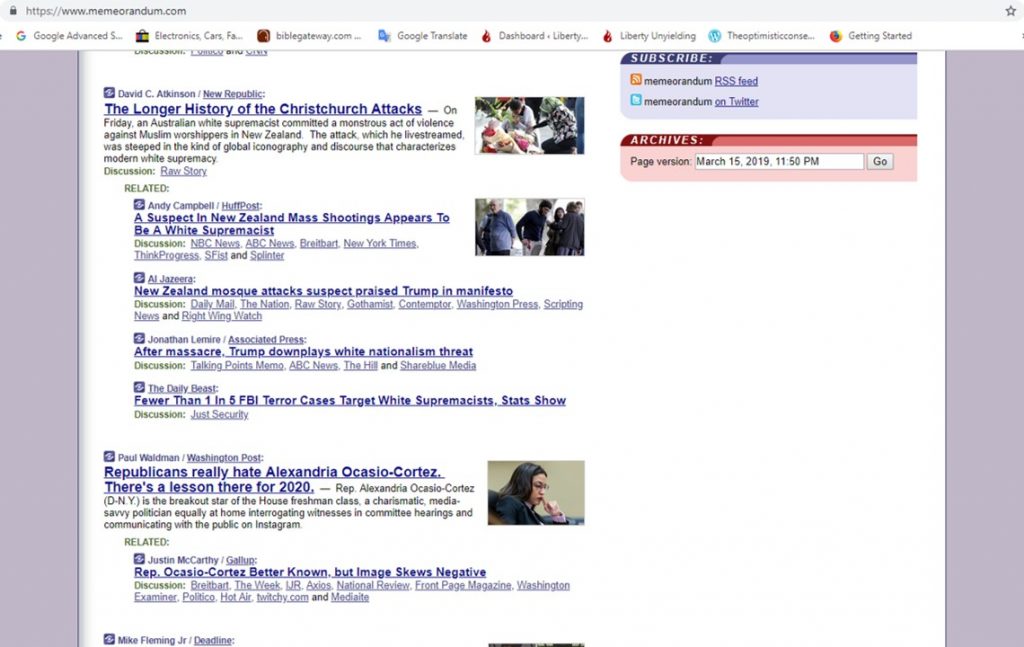Click the Page version date input field
1024x647 pixels.
(x=779, y=161)
